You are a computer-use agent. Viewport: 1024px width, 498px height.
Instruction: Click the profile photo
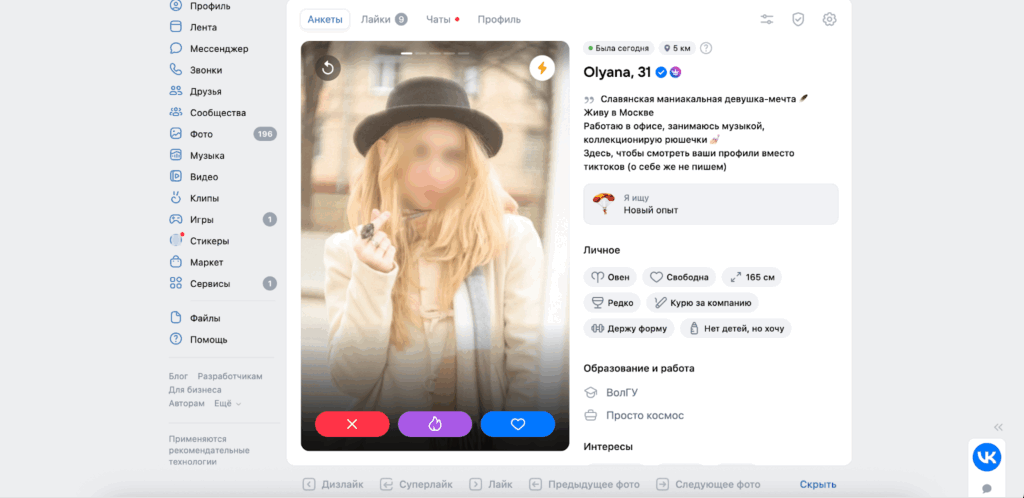click(434, 230)
